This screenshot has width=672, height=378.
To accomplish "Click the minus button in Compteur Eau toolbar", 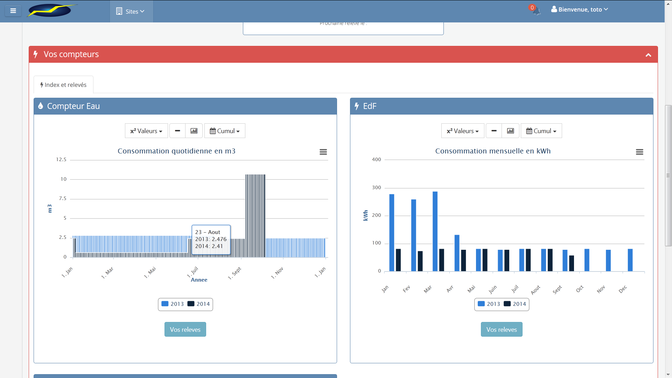I will [177, 131].
